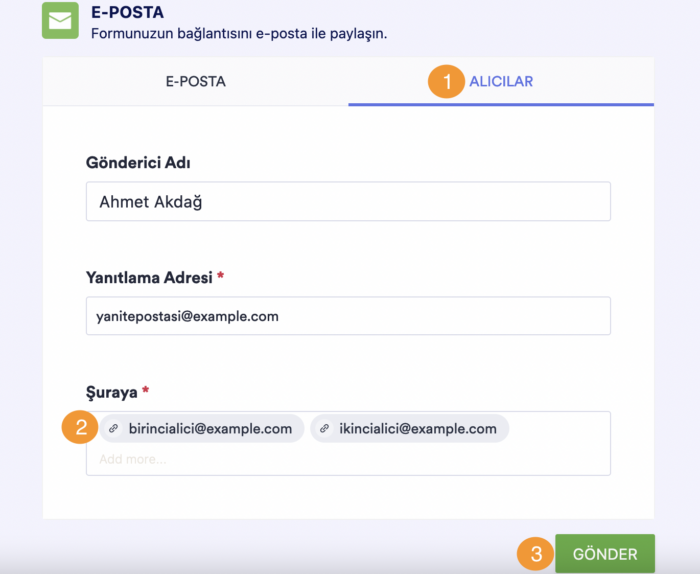Click the orange step 2 badge
The width and height of the screenshot is (700, 574).
pos(79,428)
